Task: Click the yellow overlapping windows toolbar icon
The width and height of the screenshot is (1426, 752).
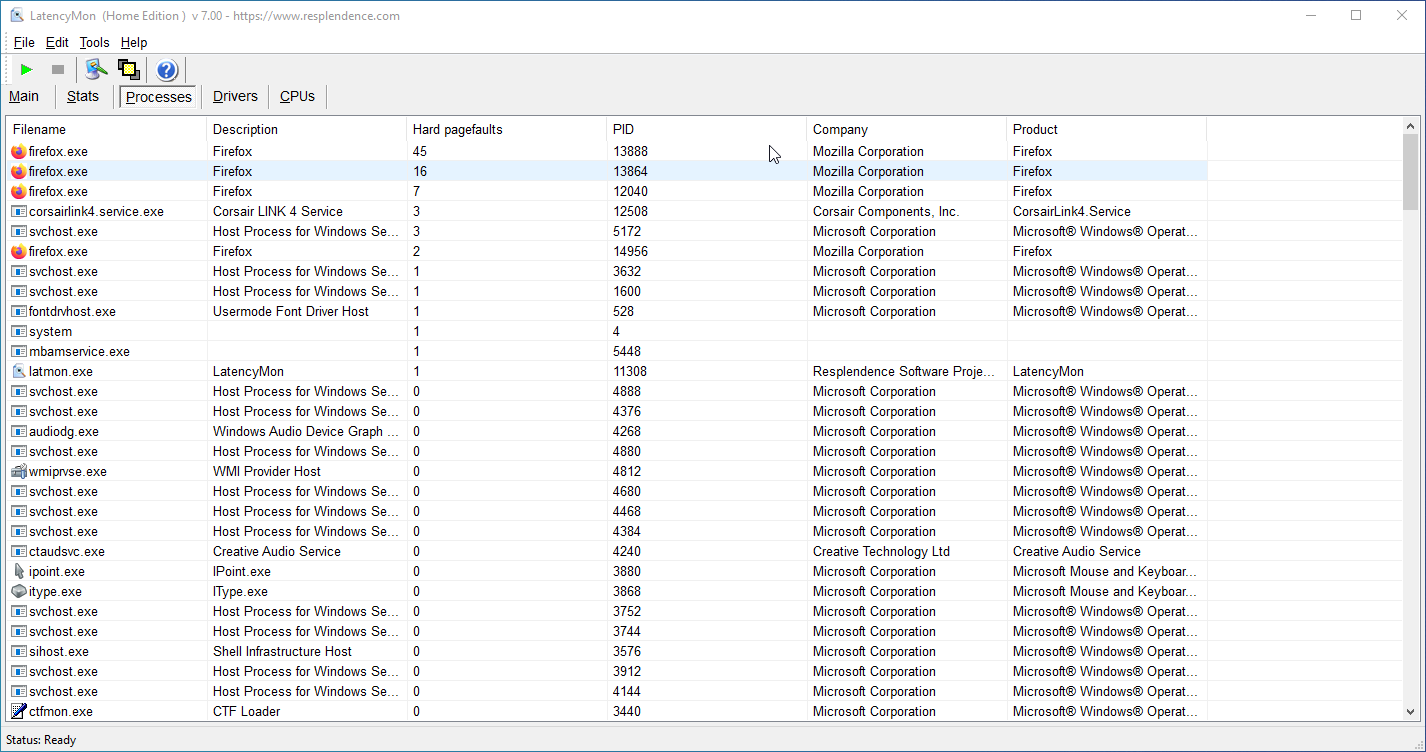Action: tap(128, 70)
